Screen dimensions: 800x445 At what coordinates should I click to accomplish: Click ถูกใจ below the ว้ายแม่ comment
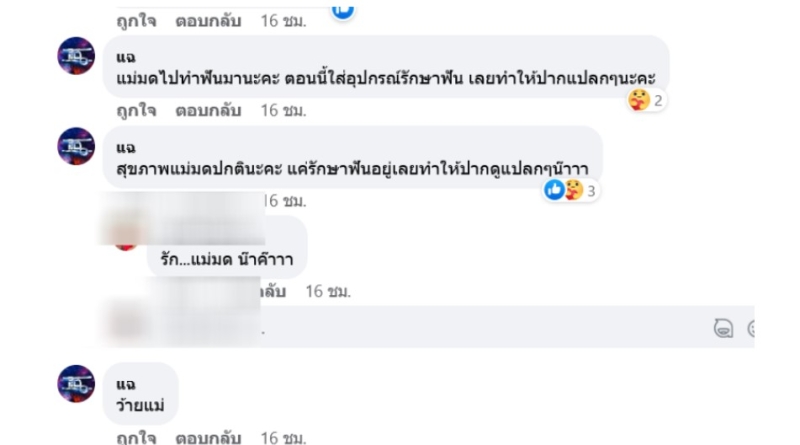pos(136,437)
